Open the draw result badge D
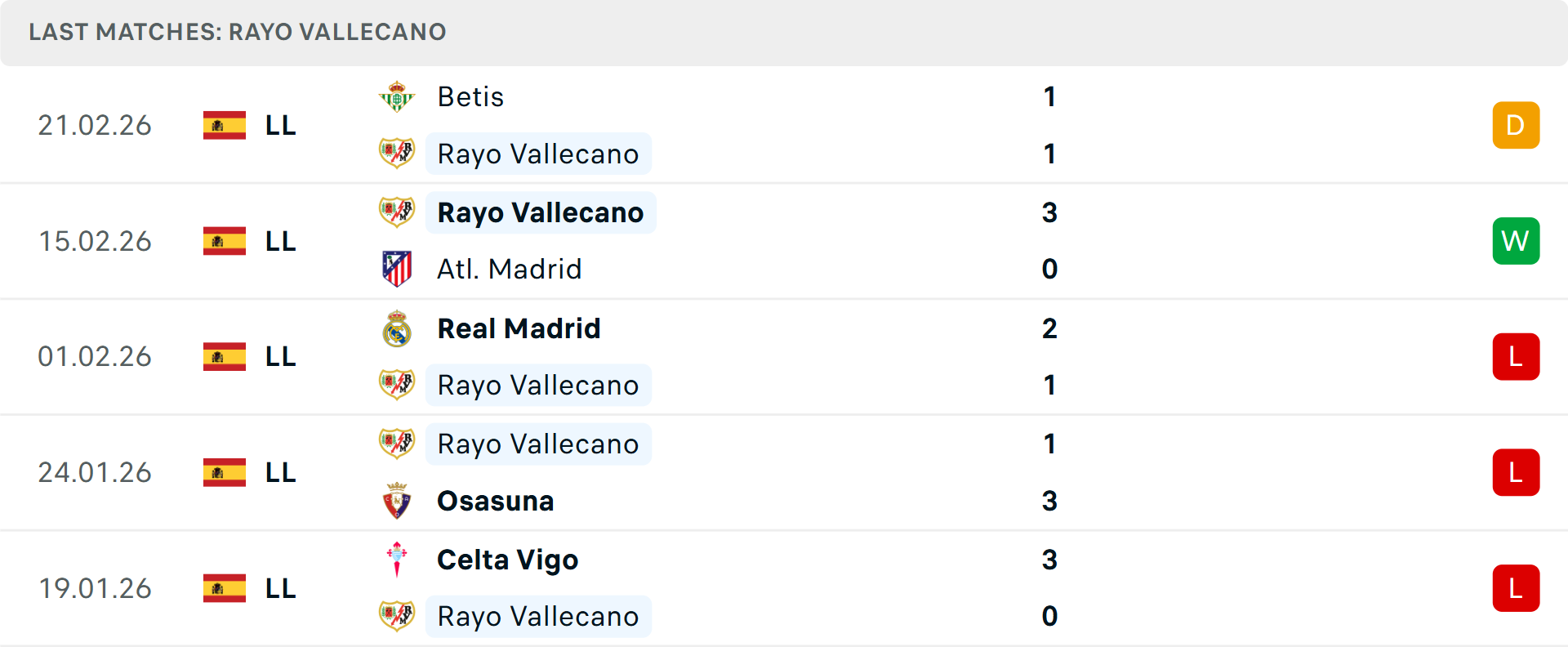Screen dimensions: 1568x647 [x=1516, y=125]
